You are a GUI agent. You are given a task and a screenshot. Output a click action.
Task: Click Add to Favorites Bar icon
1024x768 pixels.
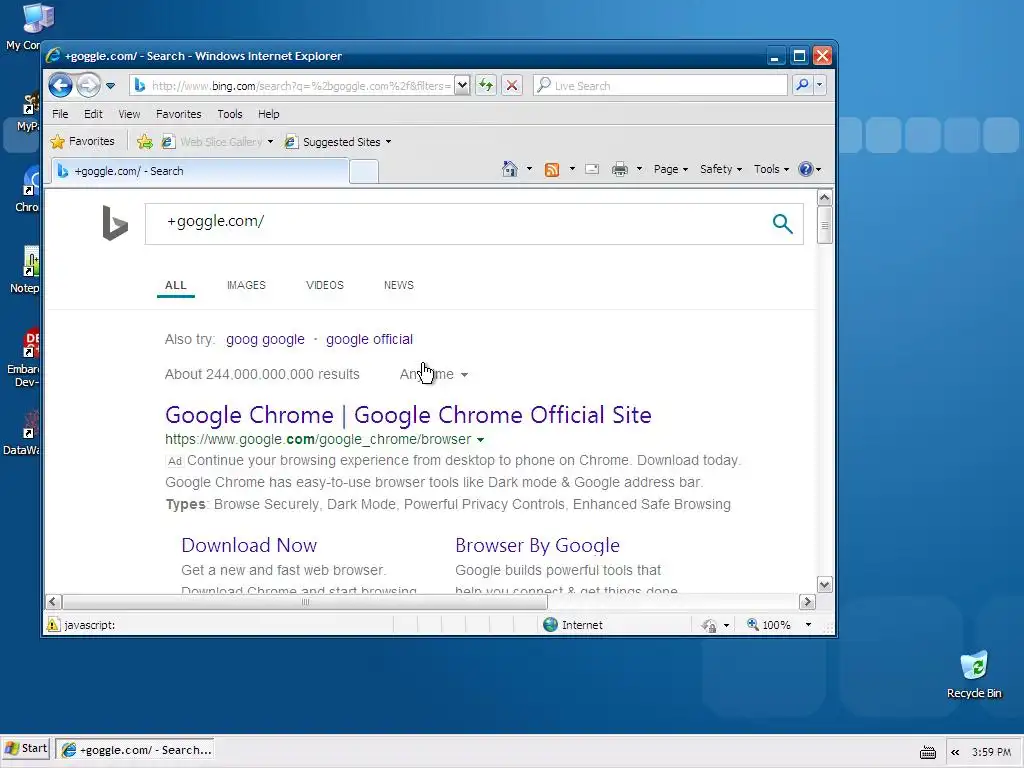point(145,141)
